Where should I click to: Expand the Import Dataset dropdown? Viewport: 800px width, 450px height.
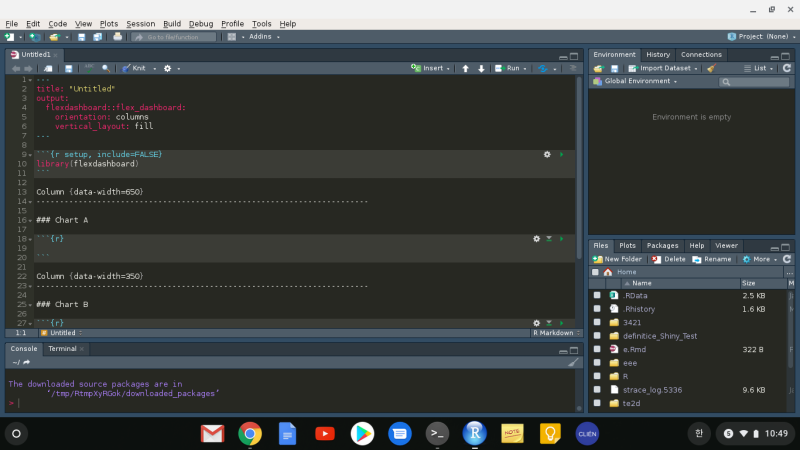tap(664, 68)
